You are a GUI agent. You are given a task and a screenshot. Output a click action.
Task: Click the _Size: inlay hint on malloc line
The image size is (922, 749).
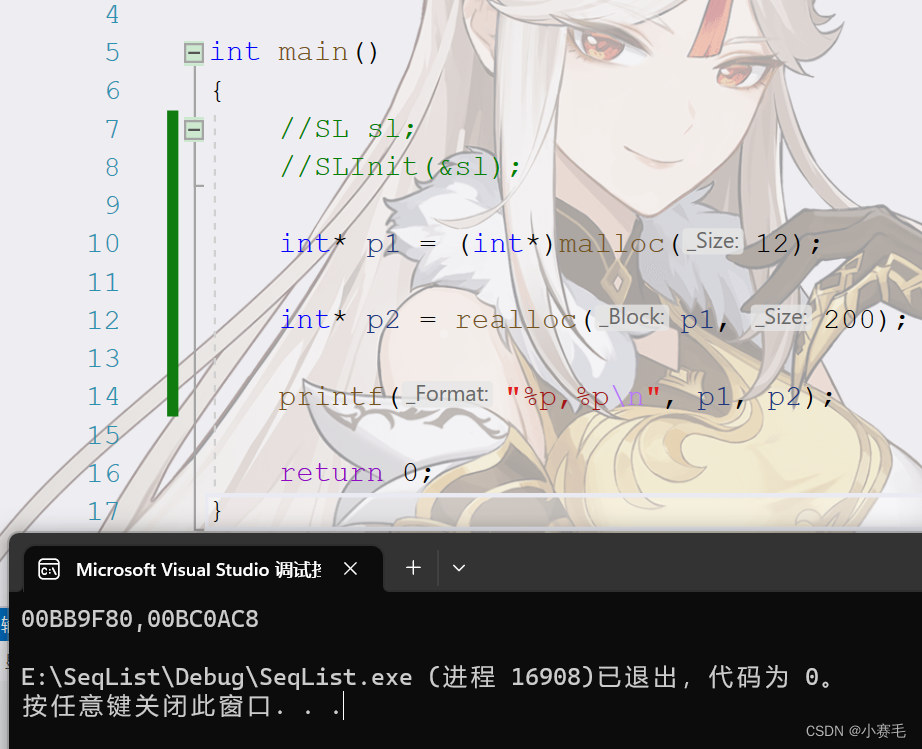[x=713, y=242]
